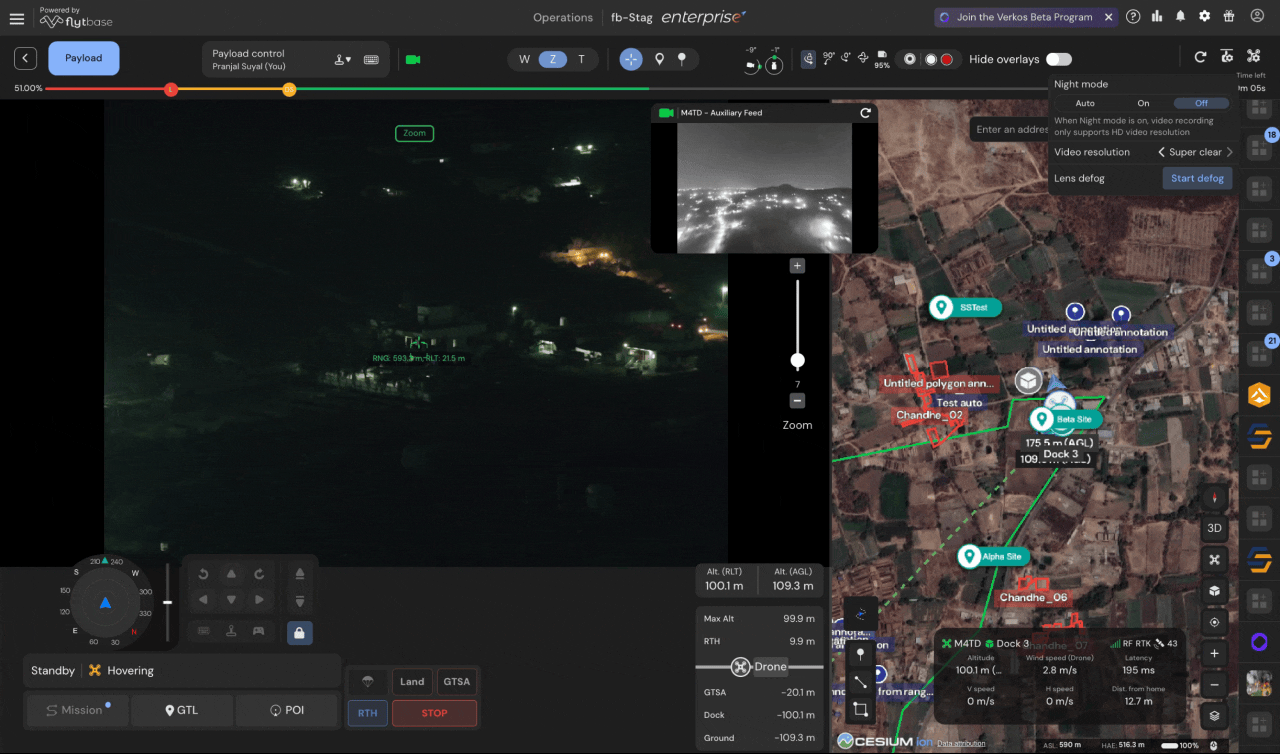Click the GTL button

[x=182, y=711]
